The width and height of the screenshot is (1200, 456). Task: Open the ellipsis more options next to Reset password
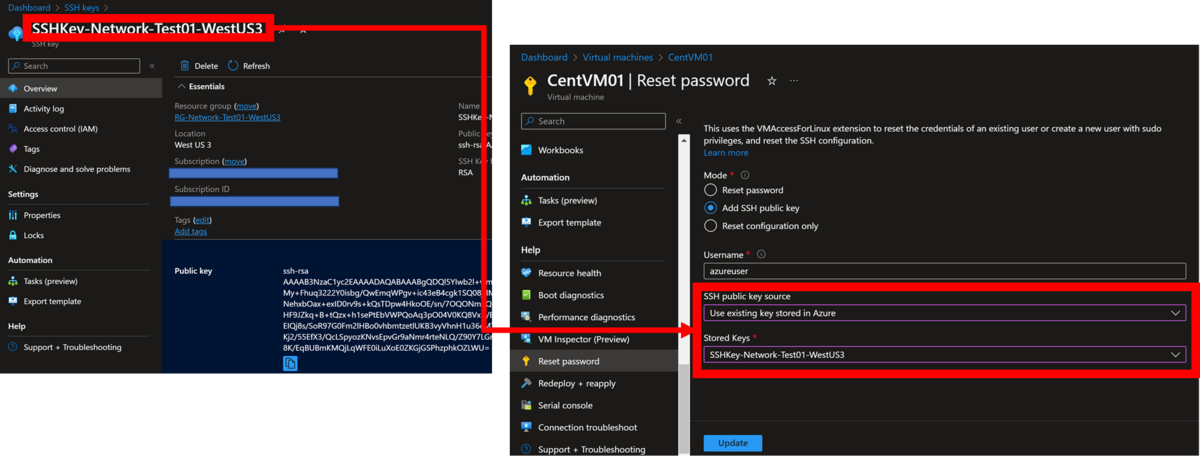point(794,81)
